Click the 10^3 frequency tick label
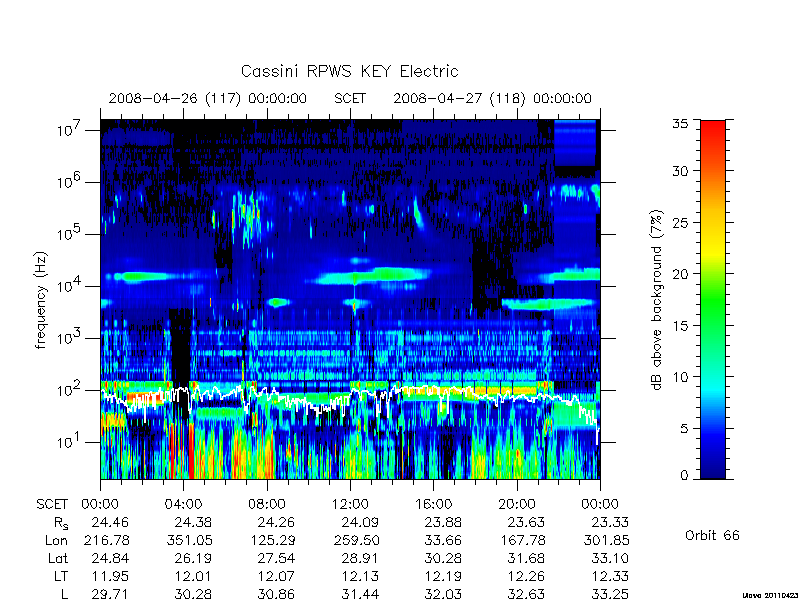Screen dimensions: 800x600 click(70, 337)
